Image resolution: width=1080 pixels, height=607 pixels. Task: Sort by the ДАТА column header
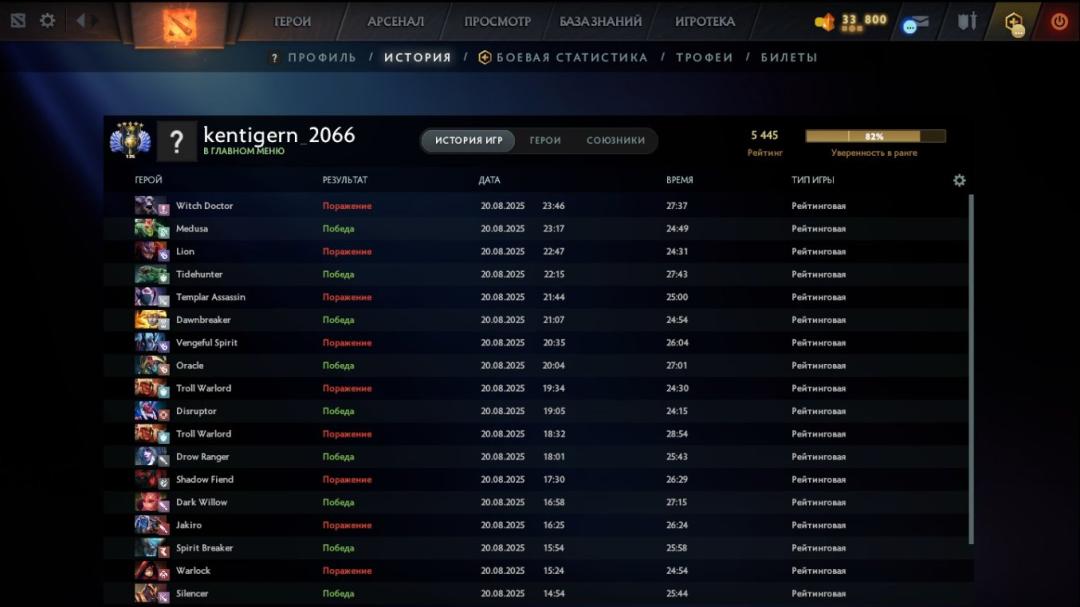pyautogui.click(x=489, y=180)
